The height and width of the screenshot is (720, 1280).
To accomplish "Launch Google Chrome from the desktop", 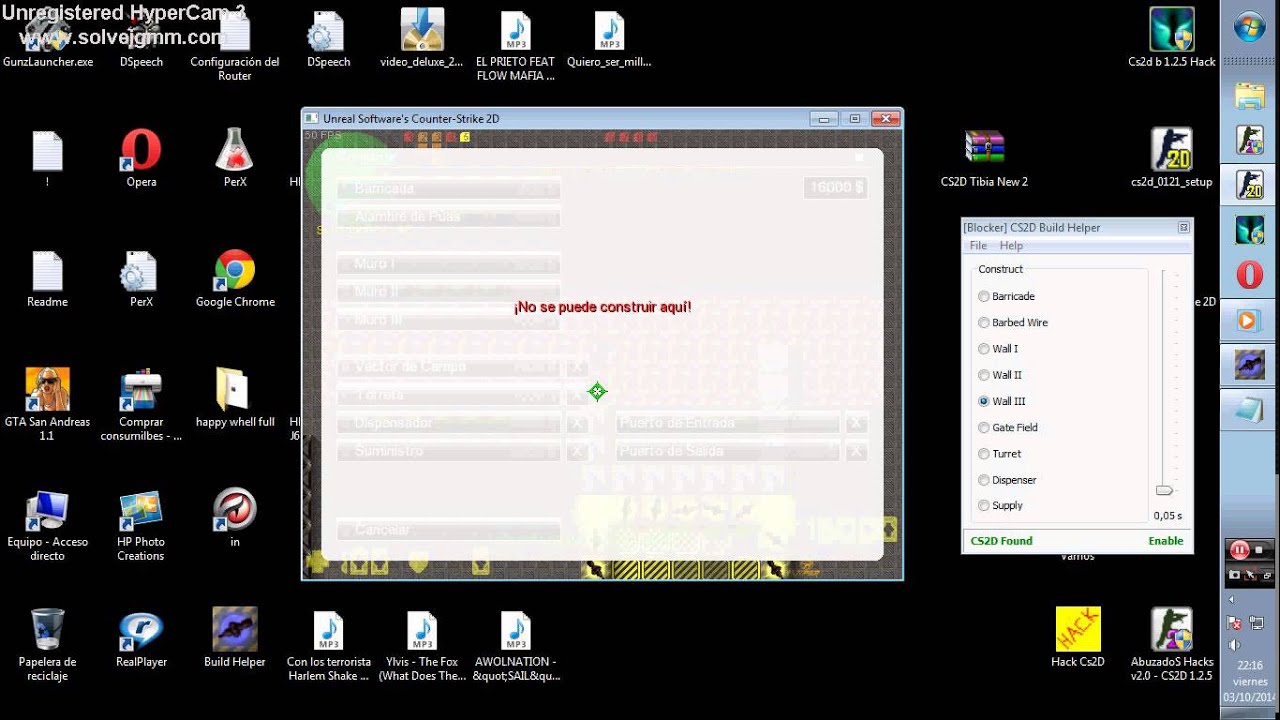I will pos(235,280).
